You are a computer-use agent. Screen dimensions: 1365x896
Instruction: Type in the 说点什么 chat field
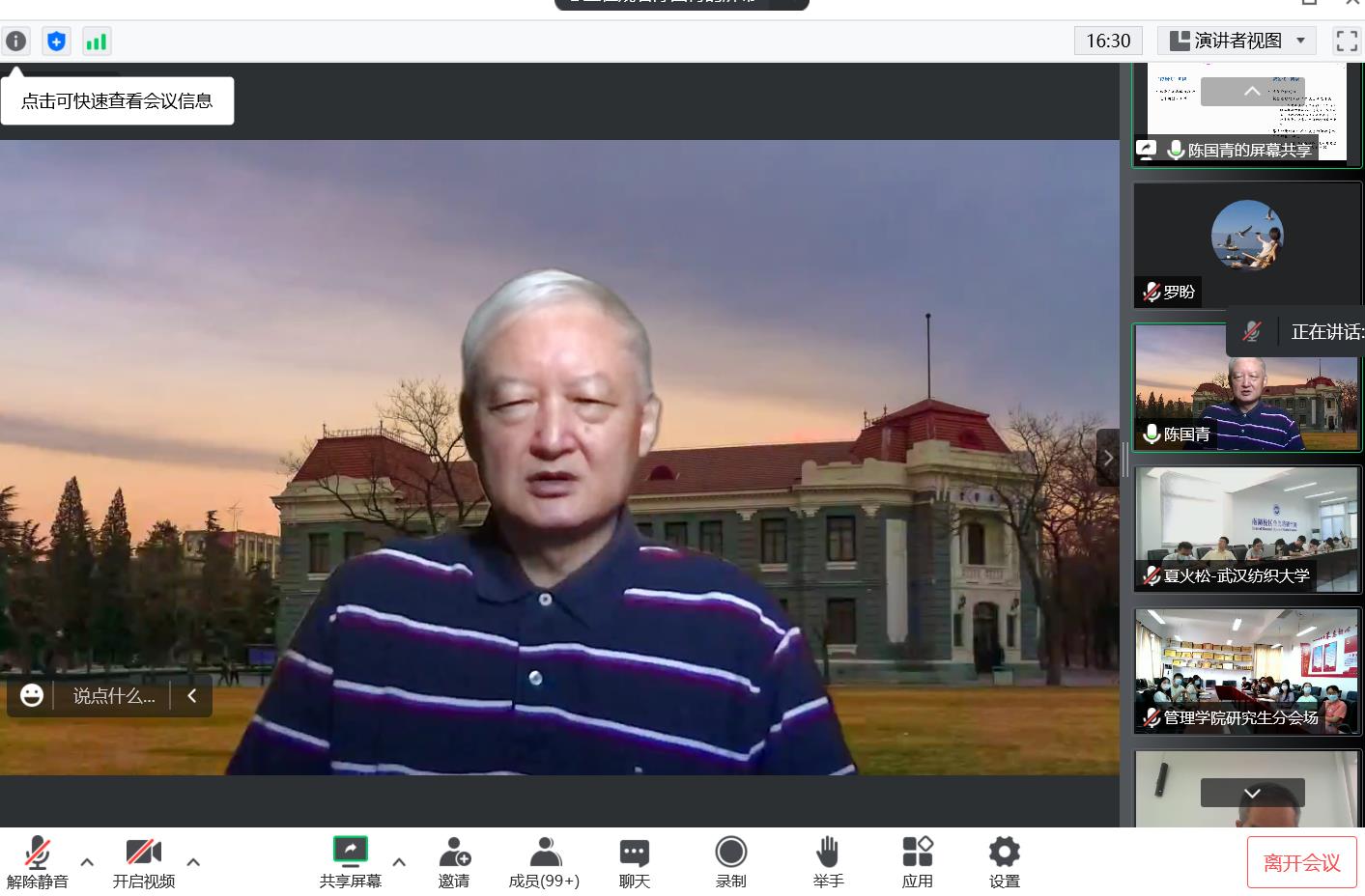(113, 696)
